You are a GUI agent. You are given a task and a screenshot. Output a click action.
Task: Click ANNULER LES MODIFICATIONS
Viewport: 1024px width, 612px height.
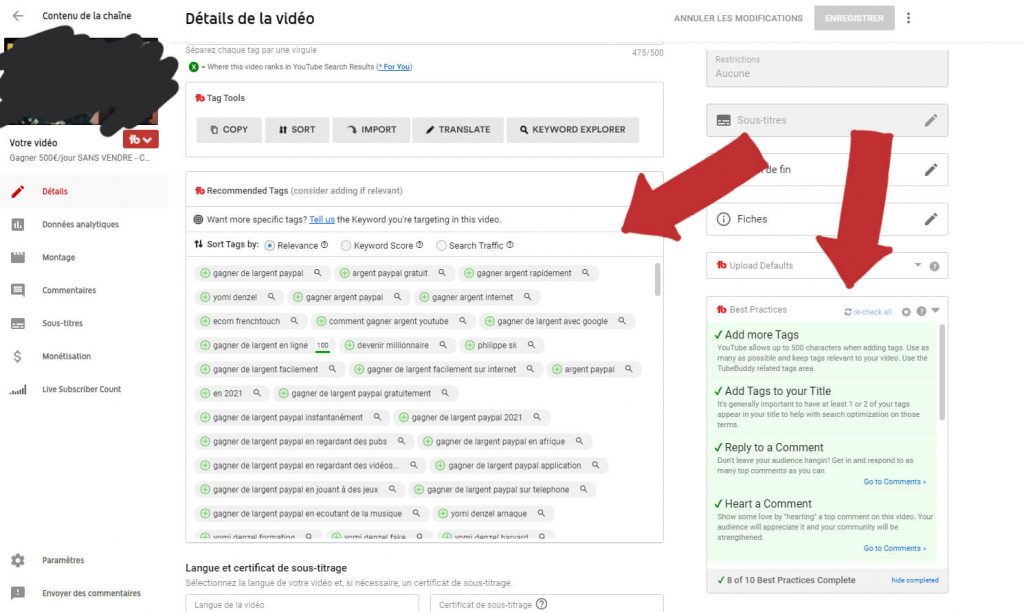738,18
